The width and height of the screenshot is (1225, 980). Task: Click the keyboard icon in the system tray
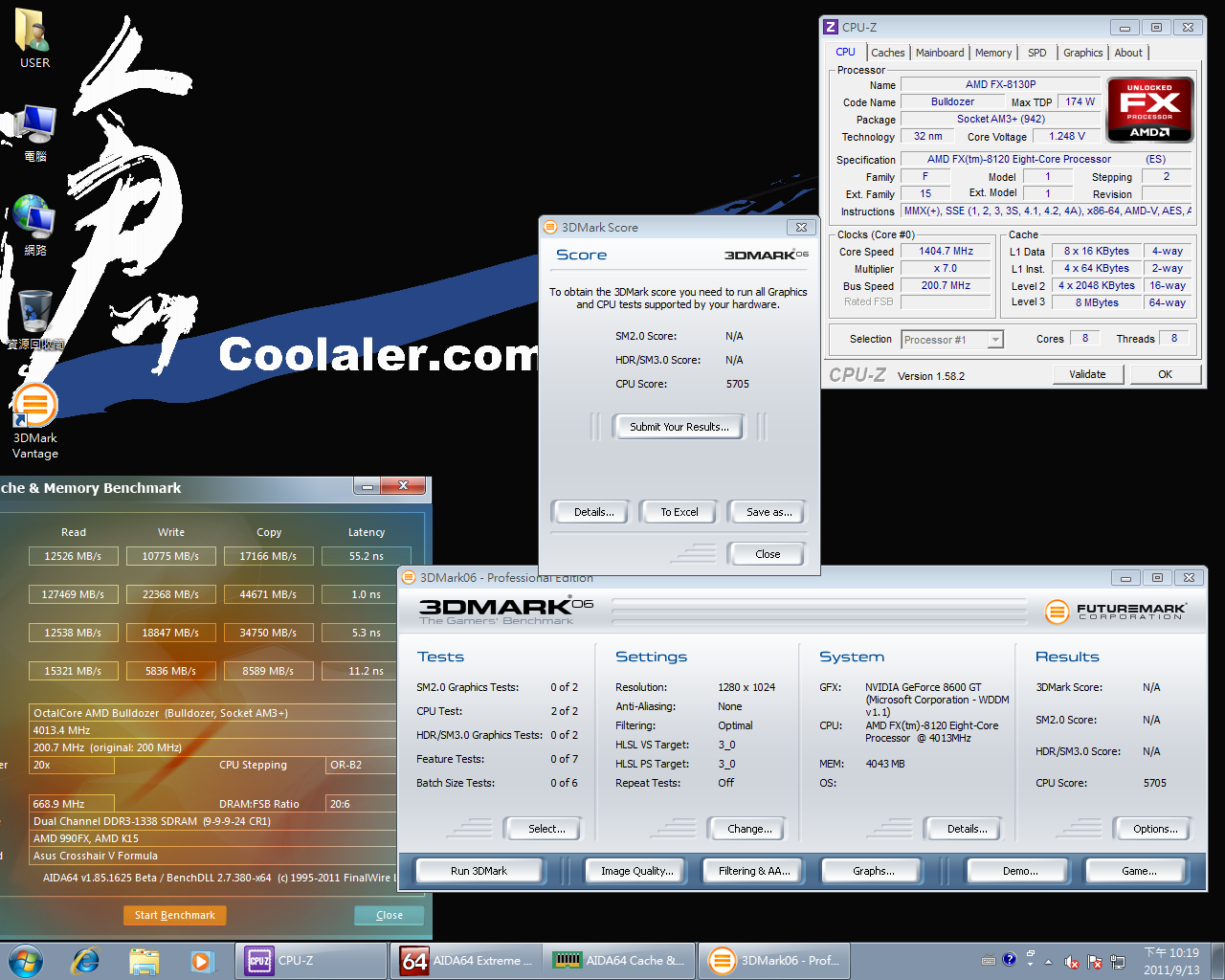click(x=989, y=960)
